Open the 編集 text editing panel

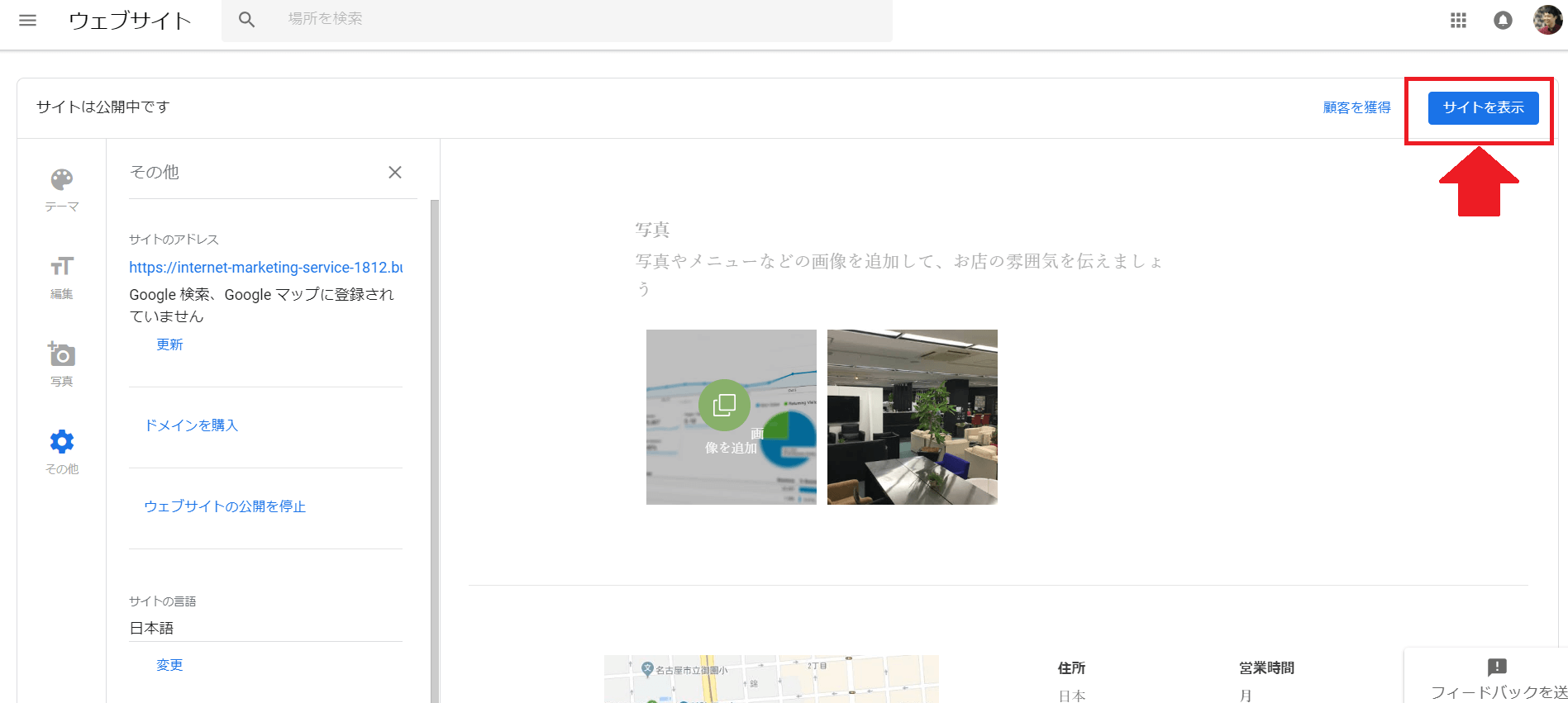tap(62, 278)
